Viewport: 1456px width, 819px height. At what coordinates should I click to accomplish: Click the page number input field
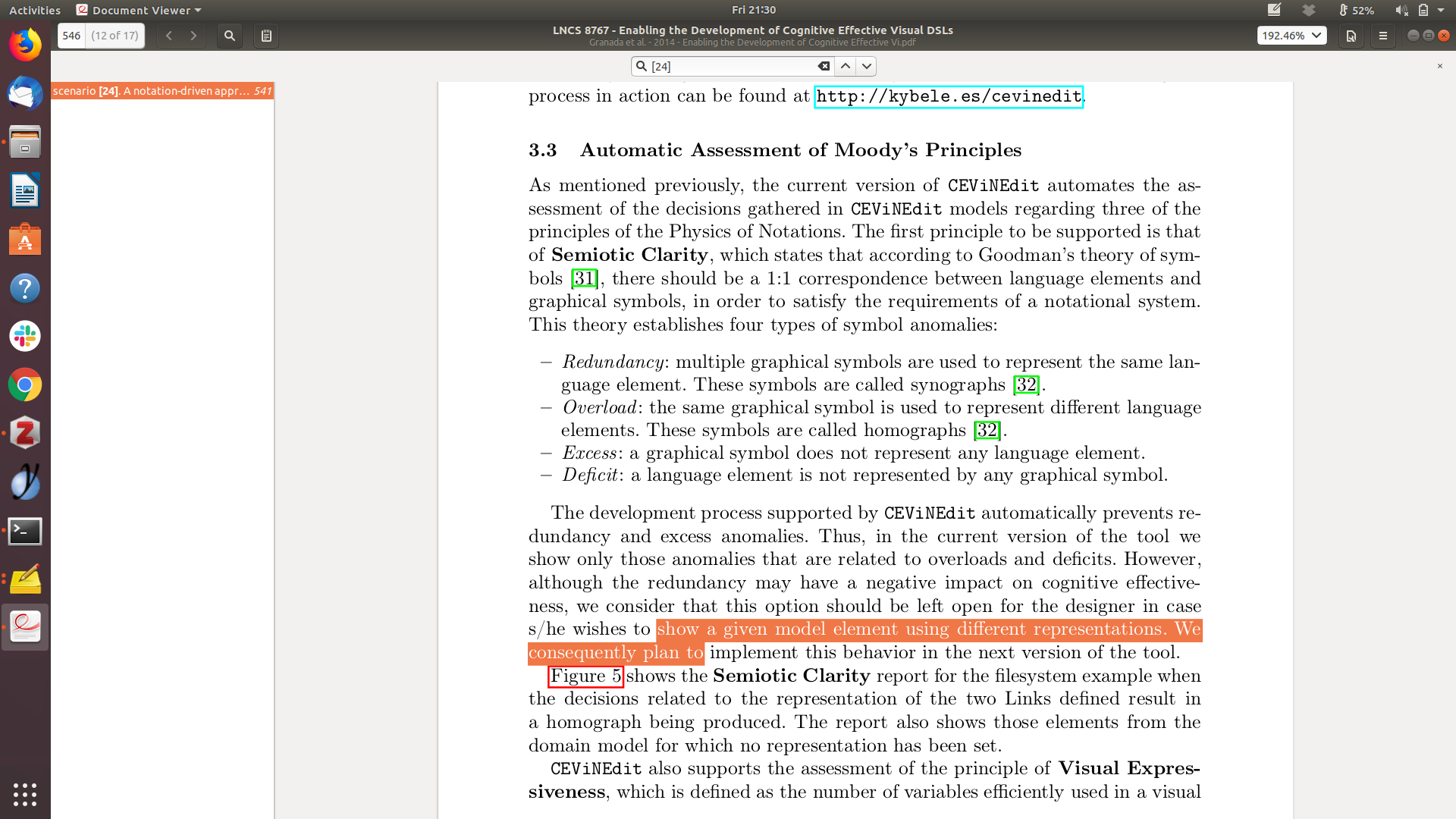click(72, 36)
